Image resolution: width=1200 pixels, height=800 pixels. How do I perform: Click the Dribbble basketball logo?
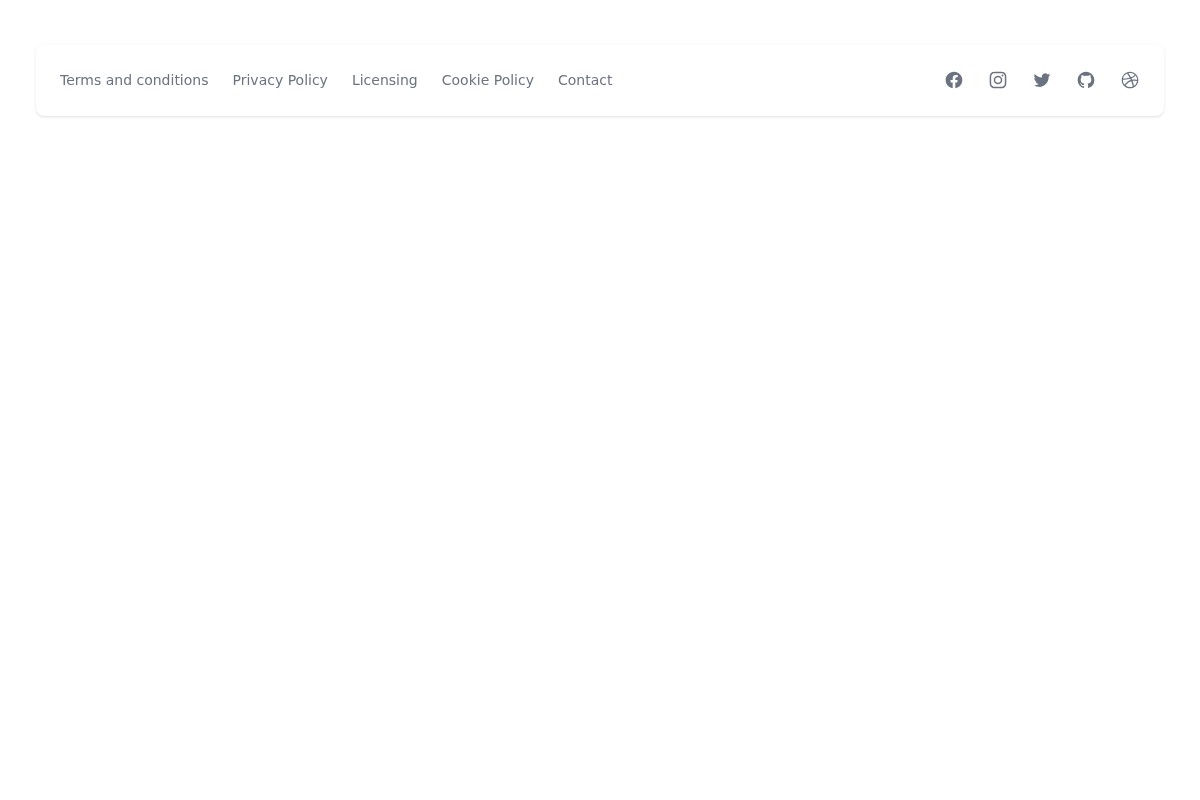point(1130,80)
